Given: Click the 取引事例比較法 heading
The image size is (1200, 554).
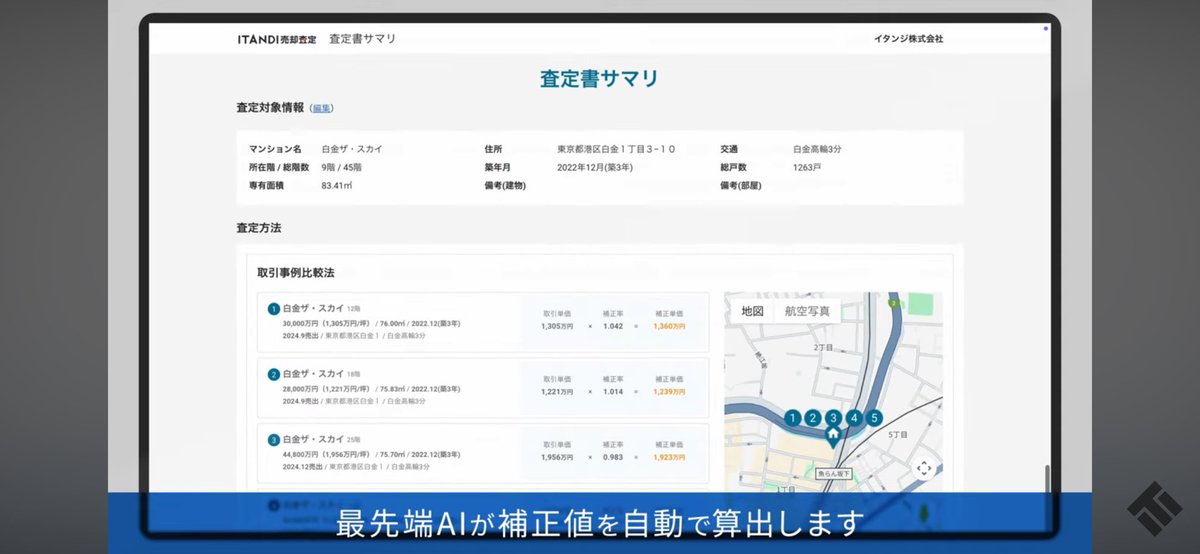Looking at the screenshot, I should (x=295, y=272).
